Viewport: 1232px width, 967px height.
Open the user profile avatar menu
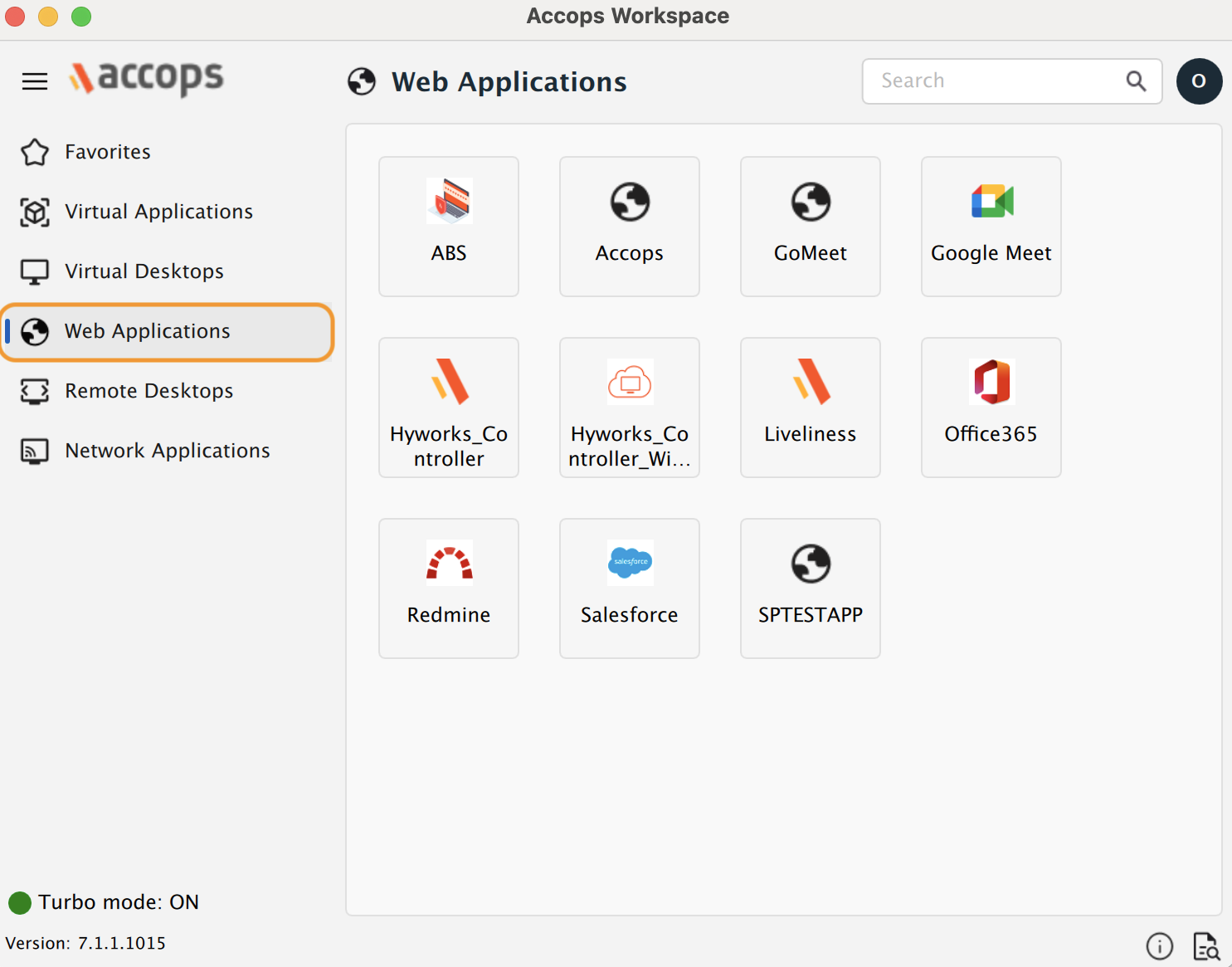tap(1199, 81)
